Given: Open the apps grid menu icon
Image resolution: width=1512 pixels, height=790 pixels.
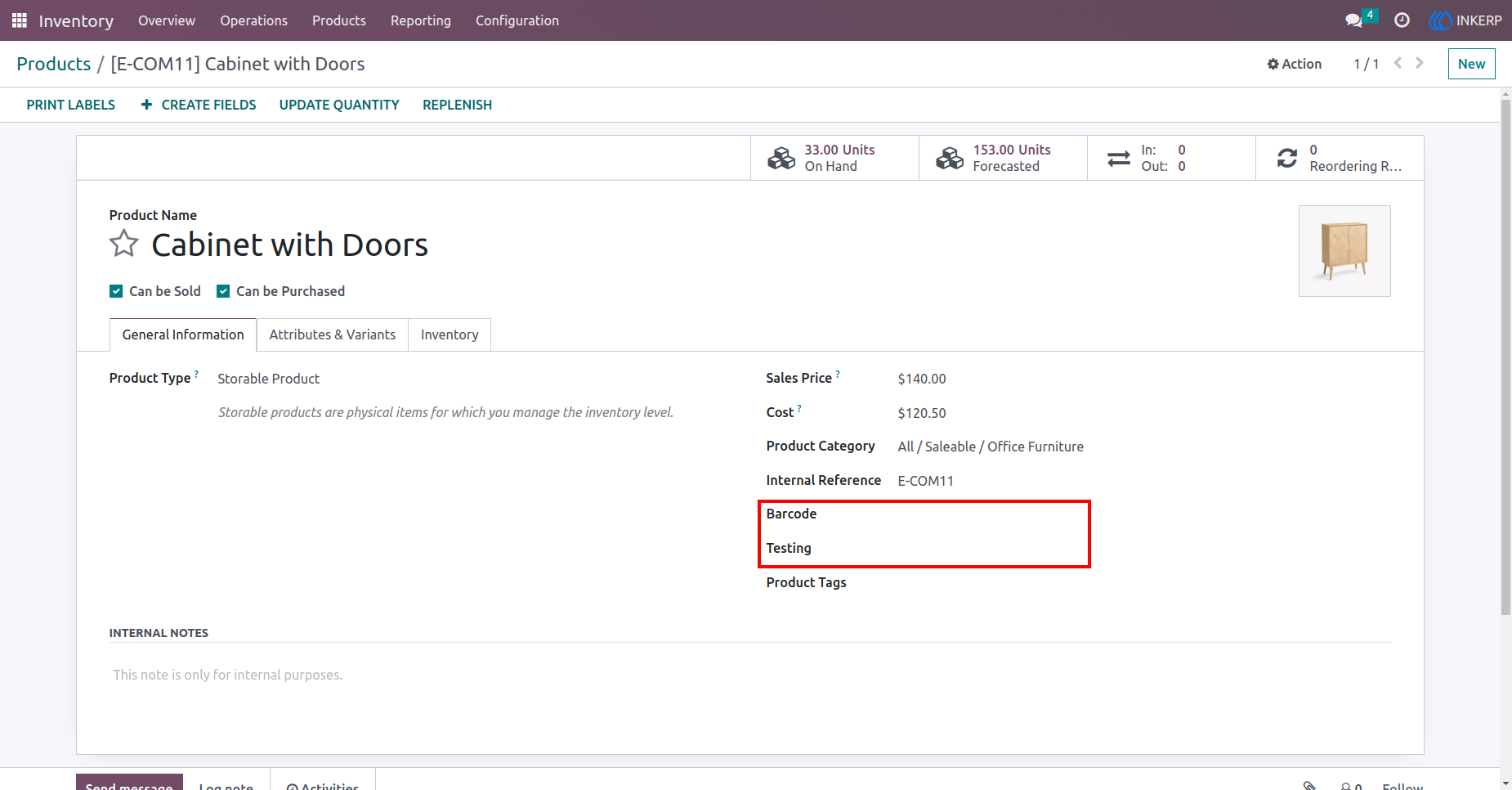Looking at the screenshot, I should tap(20, 20).
